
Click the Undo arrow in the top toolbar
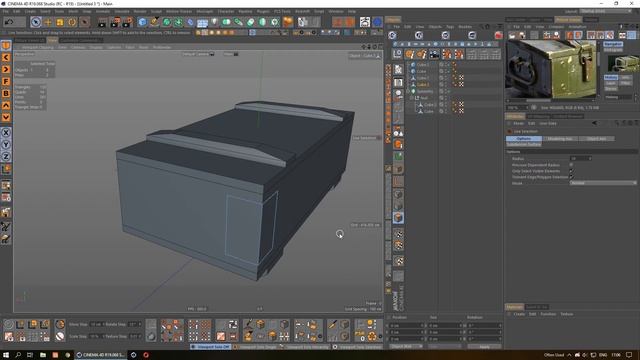[x=9, y=22]
